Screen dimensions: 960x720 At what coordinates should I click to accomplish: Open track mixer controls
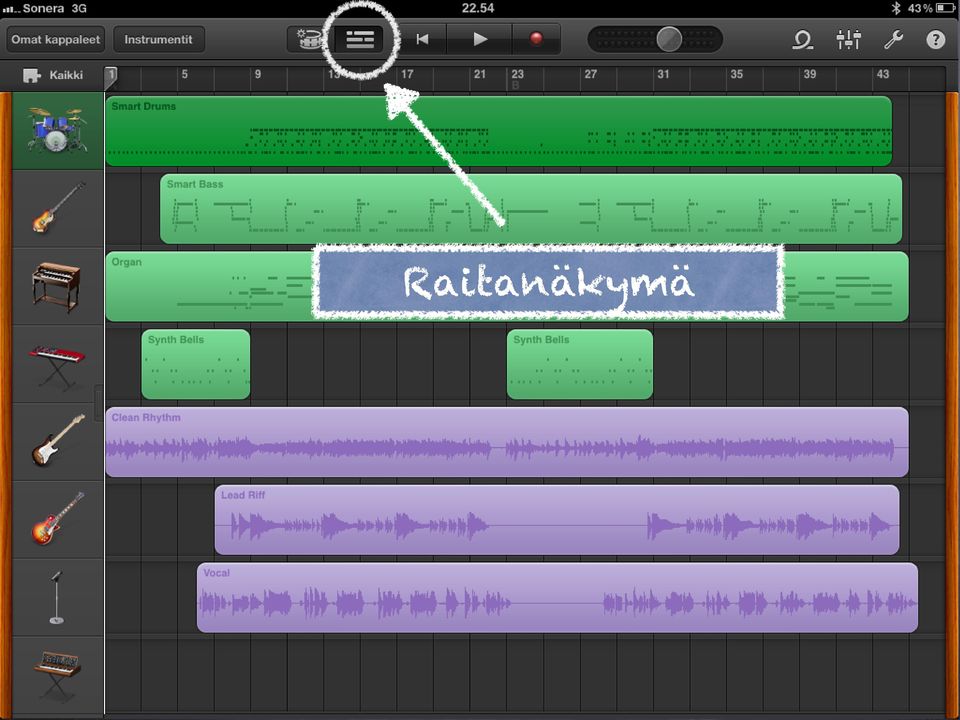pos(849,40)
